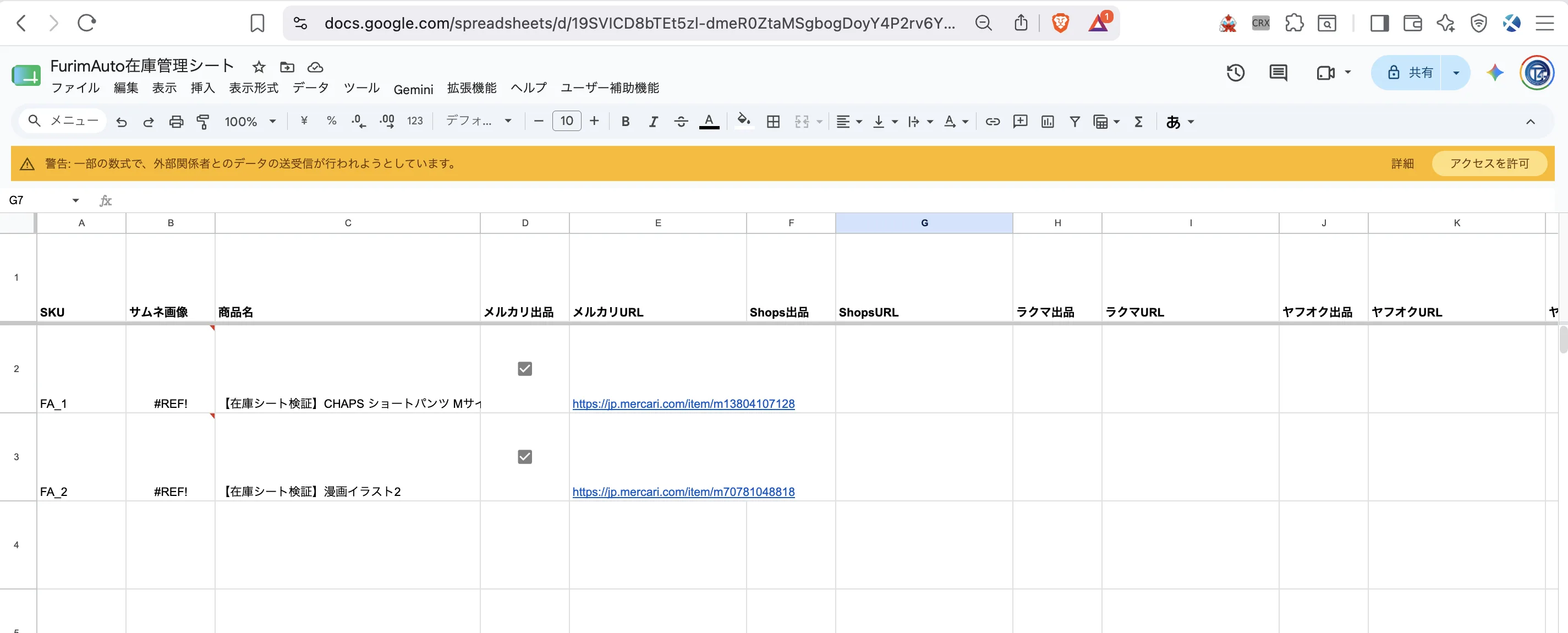This screenshot has height=633, width=1568.
Task: Open the name box dropdown arrow
Action: [x=75, y=200]
